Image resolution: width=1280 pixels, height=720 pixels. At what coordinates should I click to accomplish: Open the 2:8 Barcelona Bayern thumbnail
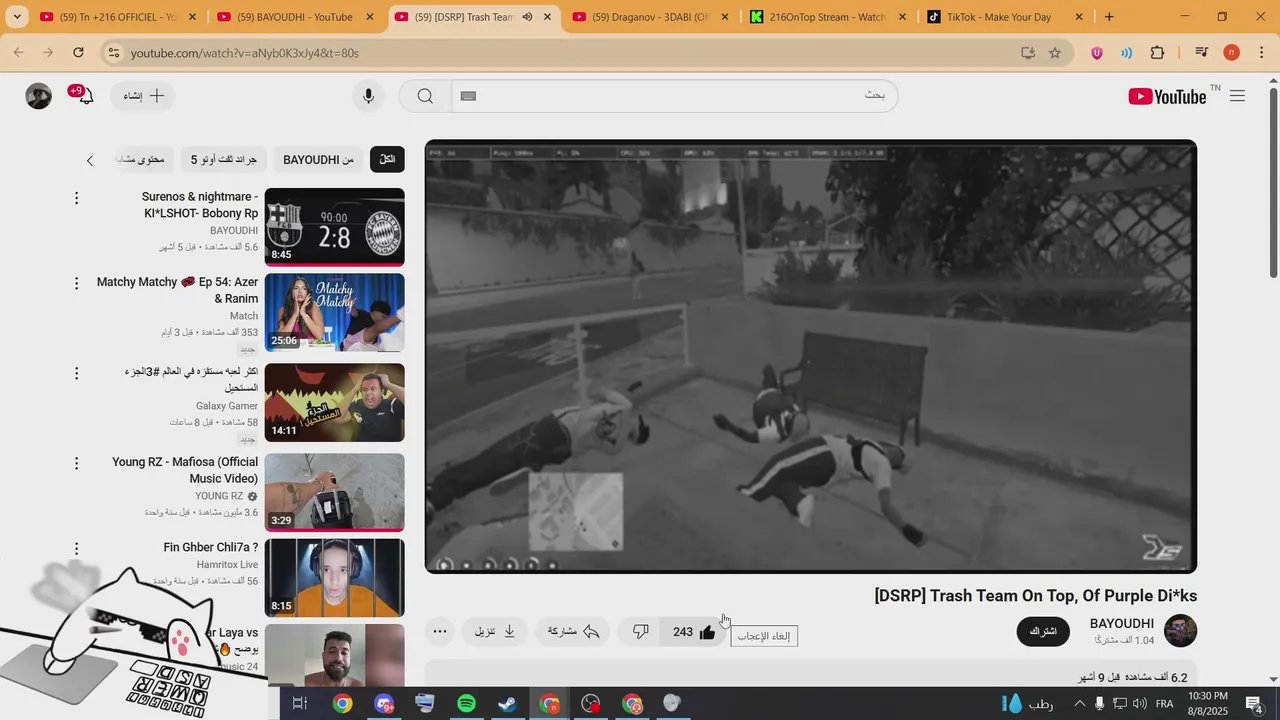334,227
